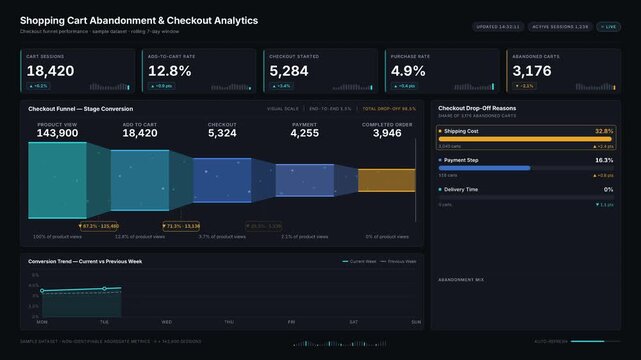641x360 pixels.
Task: Select the Payment Step reason label
Action: click(x=461, y=160)
